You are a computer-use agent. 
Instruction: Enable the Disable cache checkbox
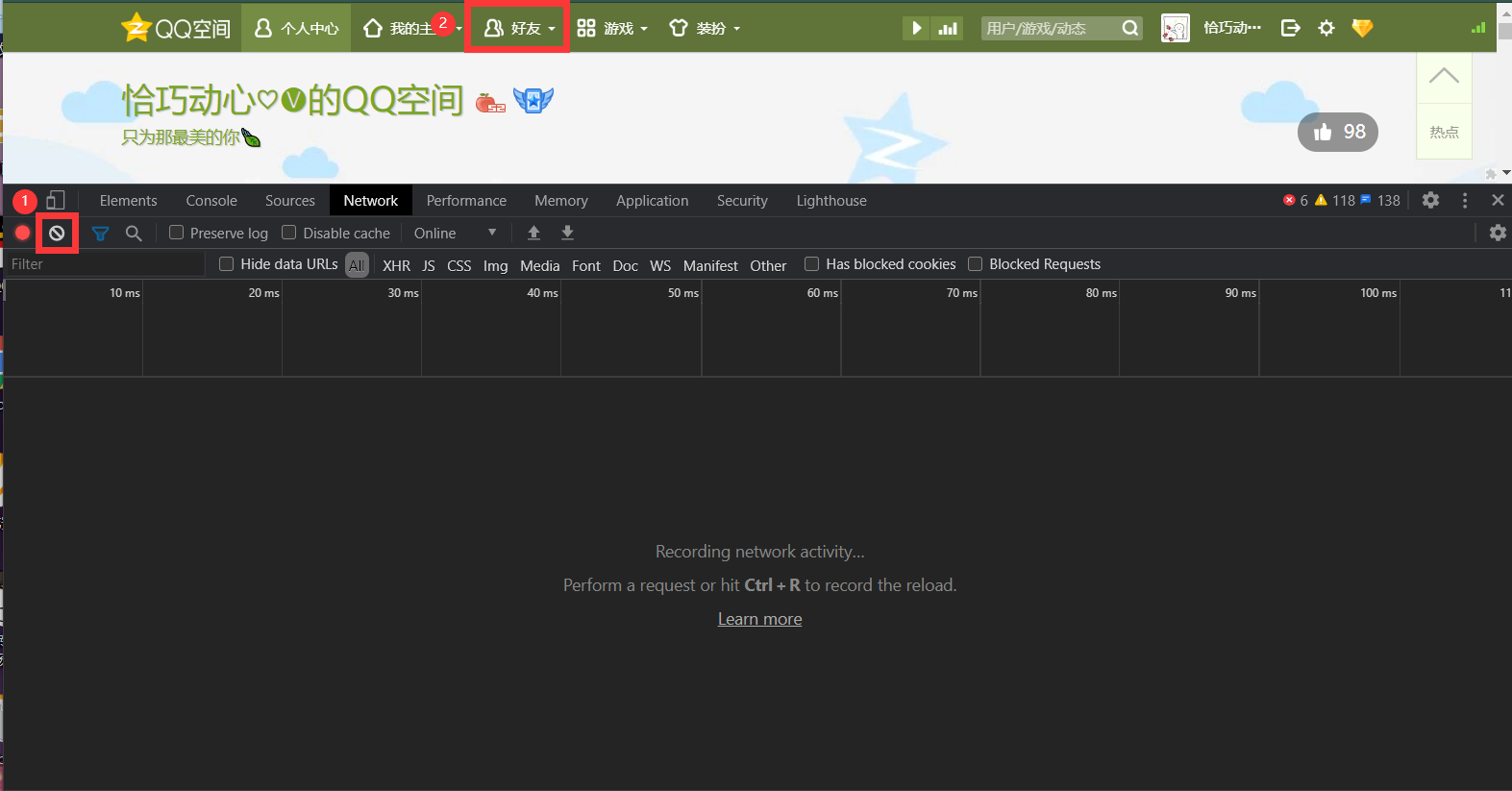[x=288, y=233]
